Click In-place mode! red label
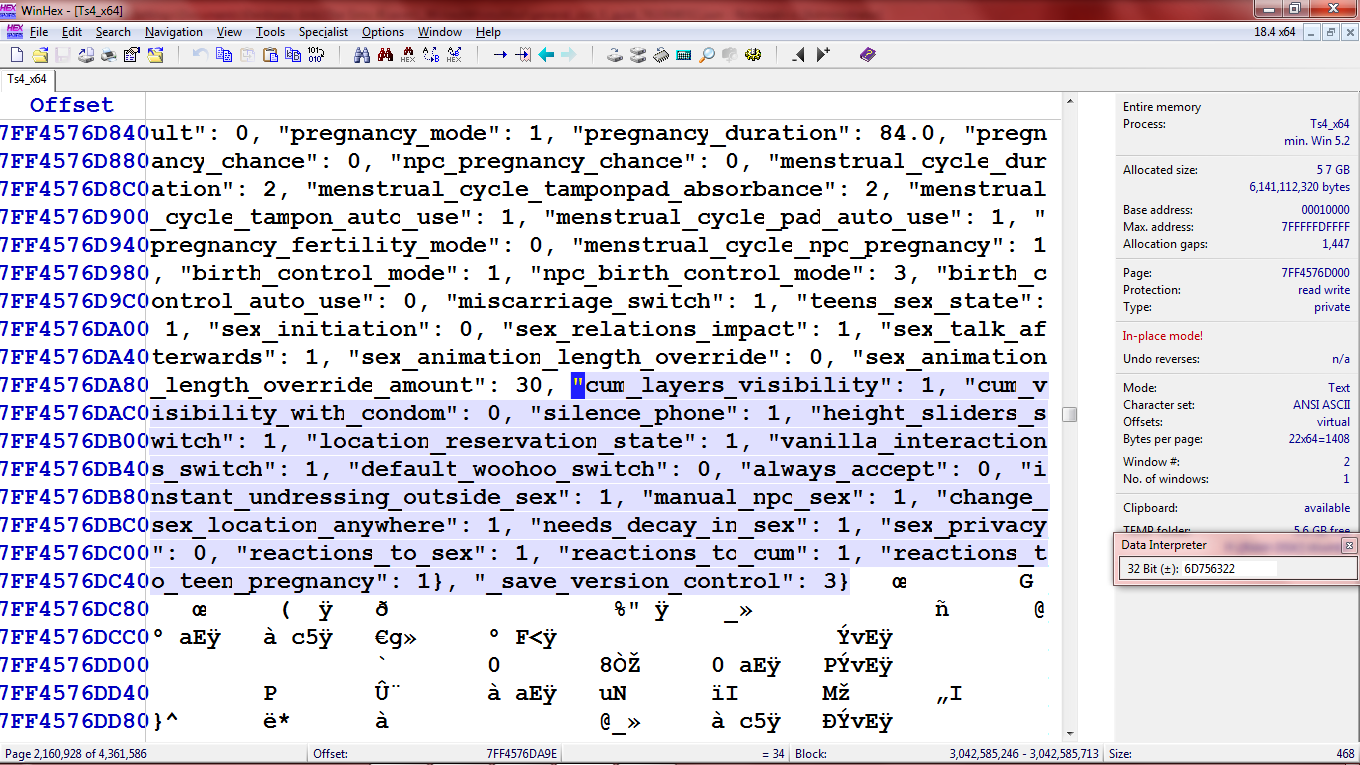The height and width of the screenshot is (765, 1360). (1163, 336)
